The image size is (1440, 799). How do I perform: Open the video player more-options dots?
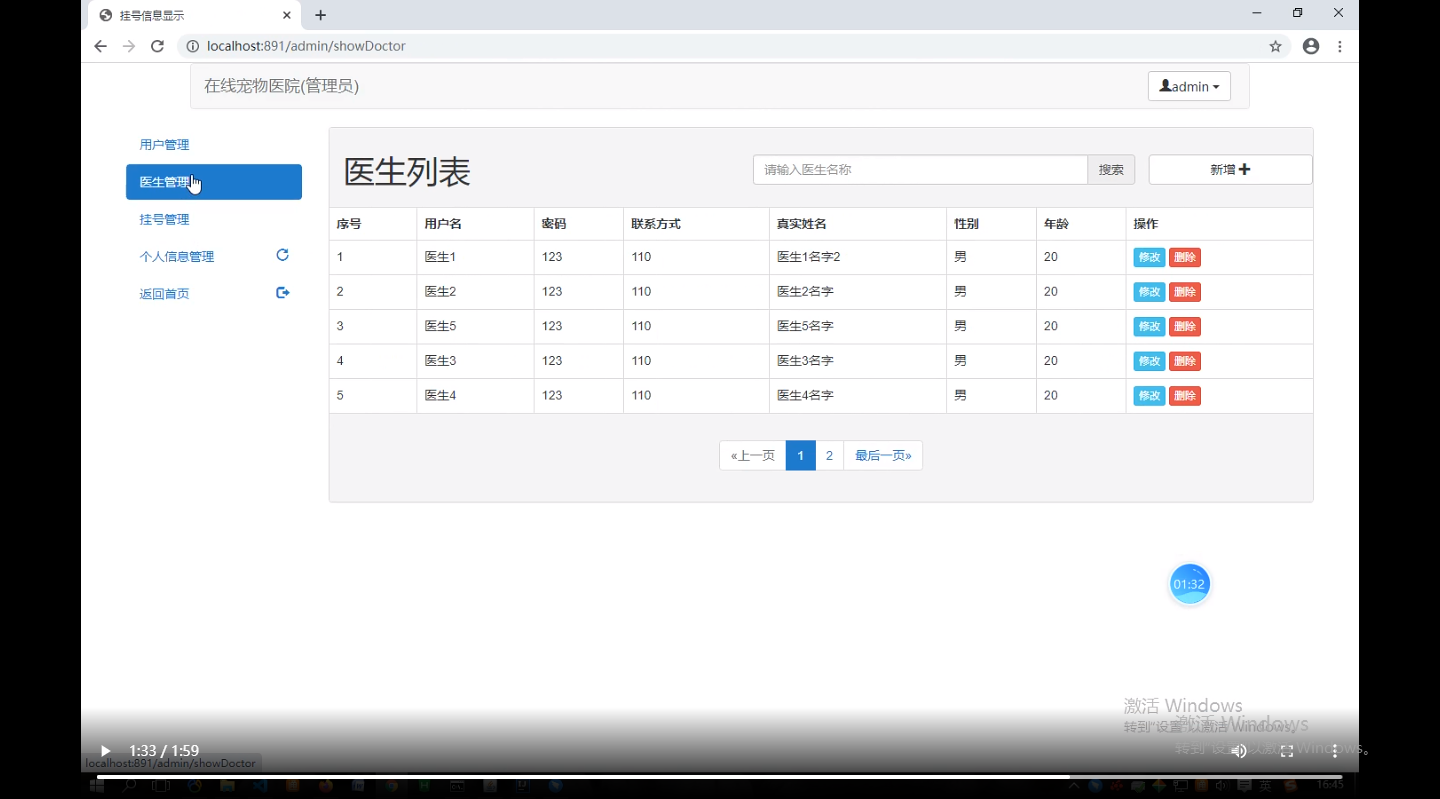[x=1335, y=751]
